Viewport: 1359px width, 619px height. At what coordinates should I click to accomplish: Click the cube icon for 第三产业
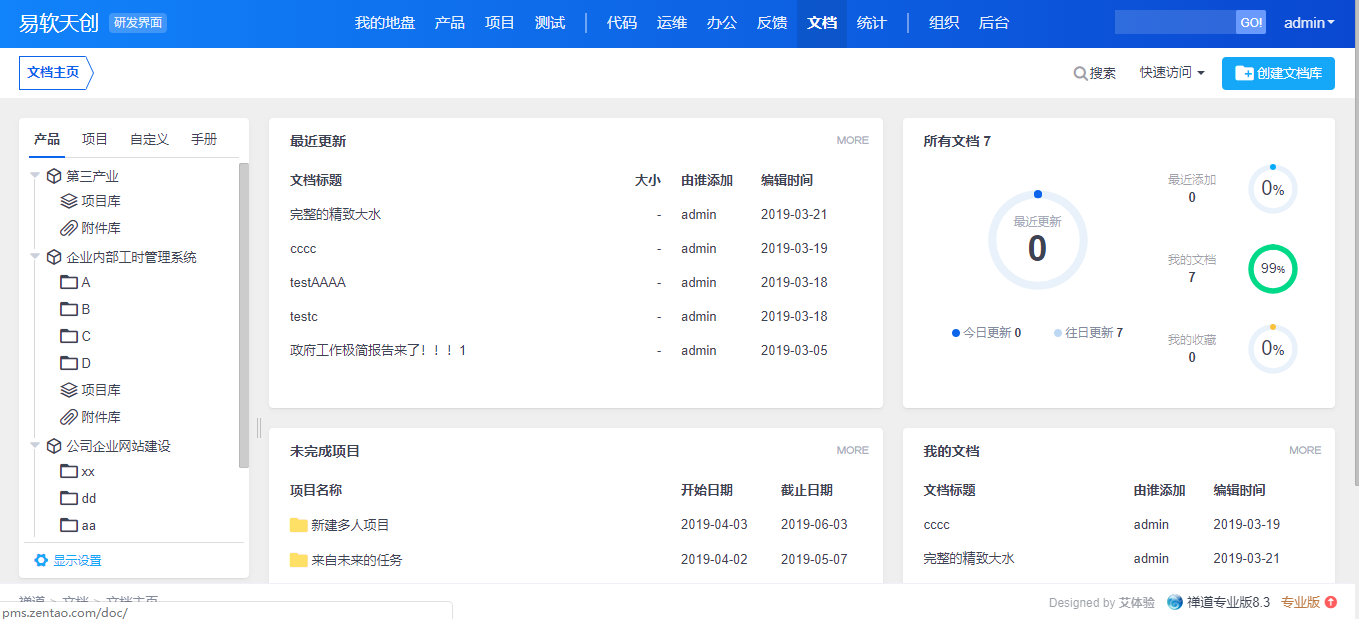click(54, 176)
